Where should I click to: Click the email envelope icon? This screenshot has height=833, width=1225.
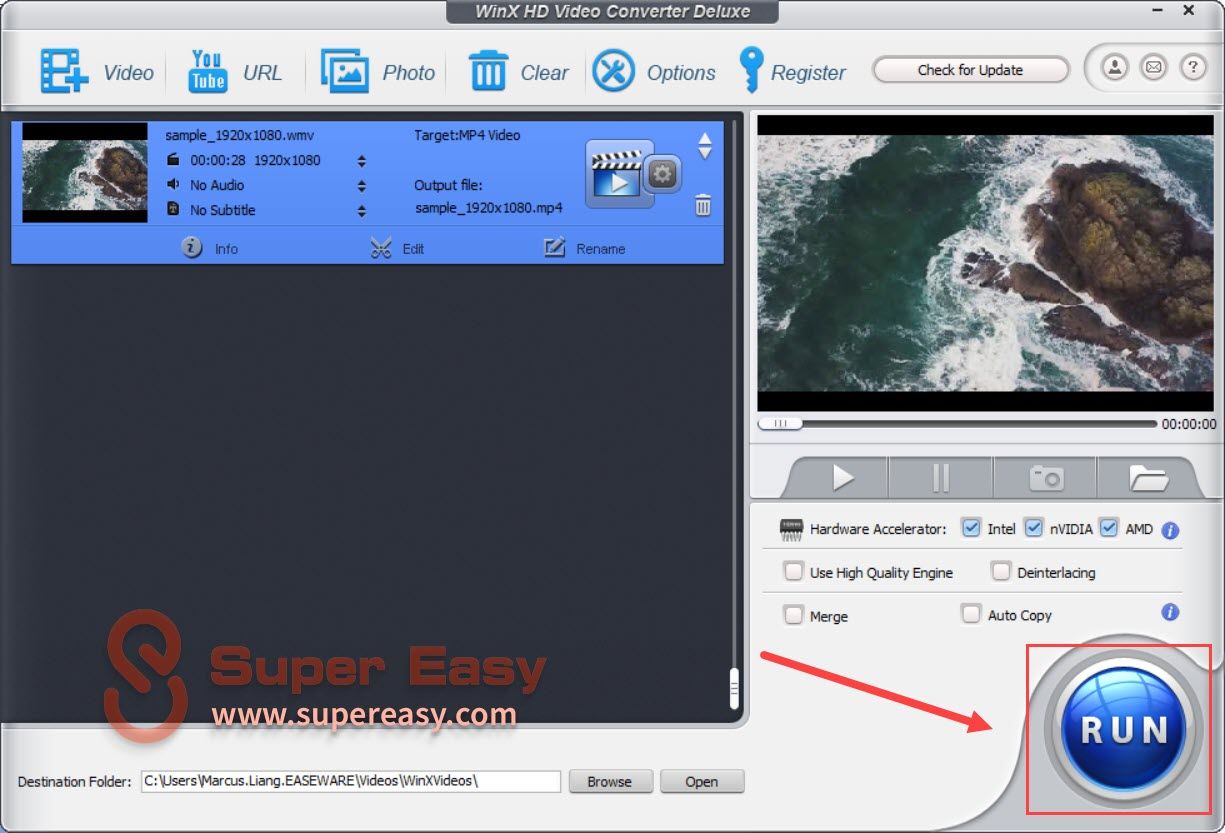pyautogui.click(x=1154, y=68)
